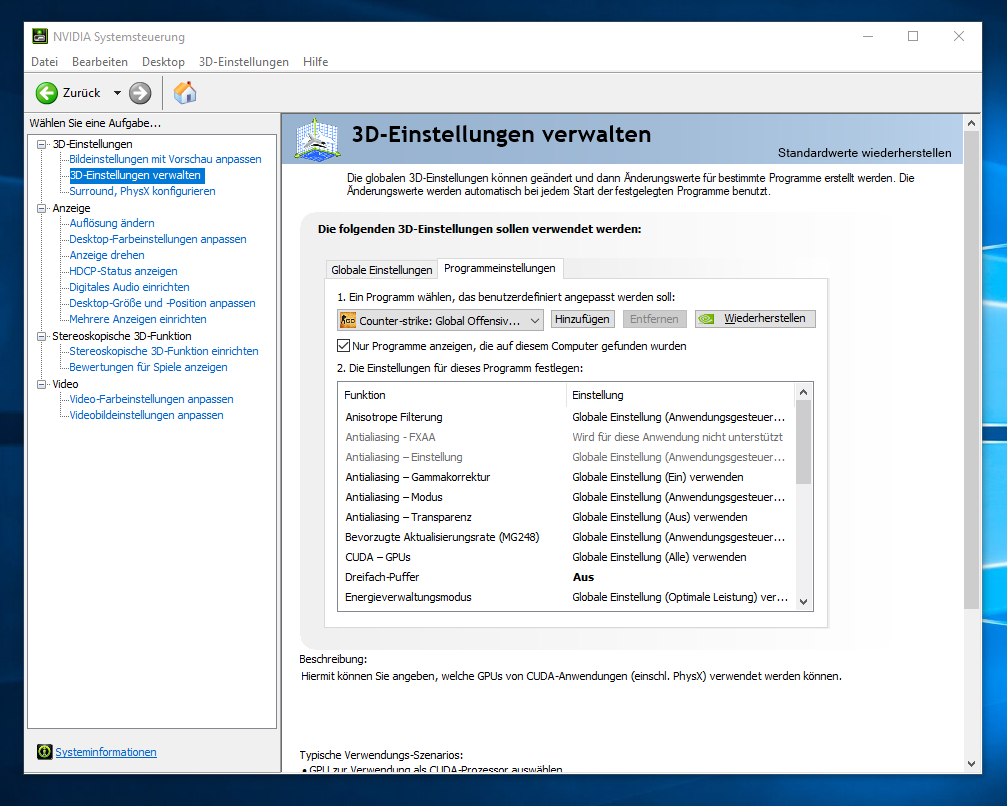The height and width of the screenshot is (806, 1007).
Task: Click the Funktion column header
Action: coord(452,395)
